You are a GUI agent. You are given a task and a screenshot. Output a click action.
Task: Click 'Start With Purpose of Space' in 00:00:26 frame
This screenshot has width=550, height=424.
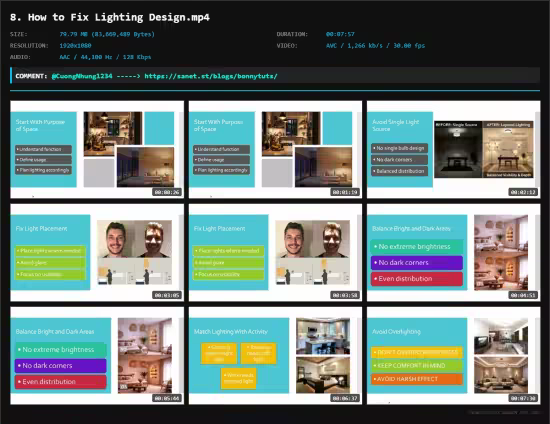tap(40, 125)
